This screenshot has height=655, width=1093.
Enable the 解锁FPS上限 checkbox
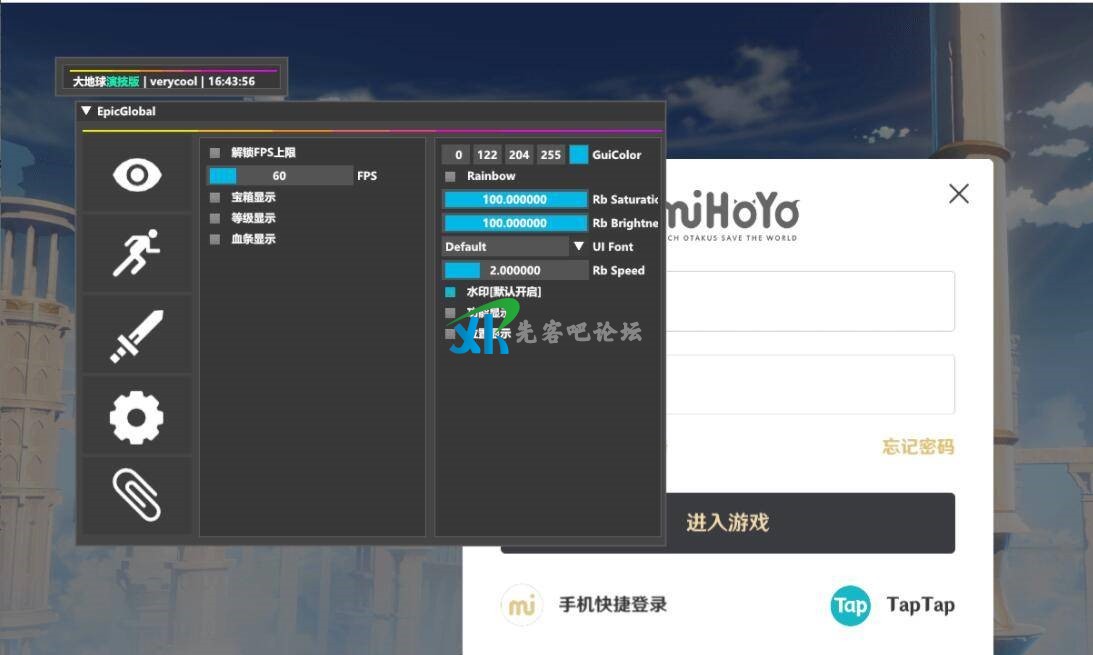(x=215, y=153)
